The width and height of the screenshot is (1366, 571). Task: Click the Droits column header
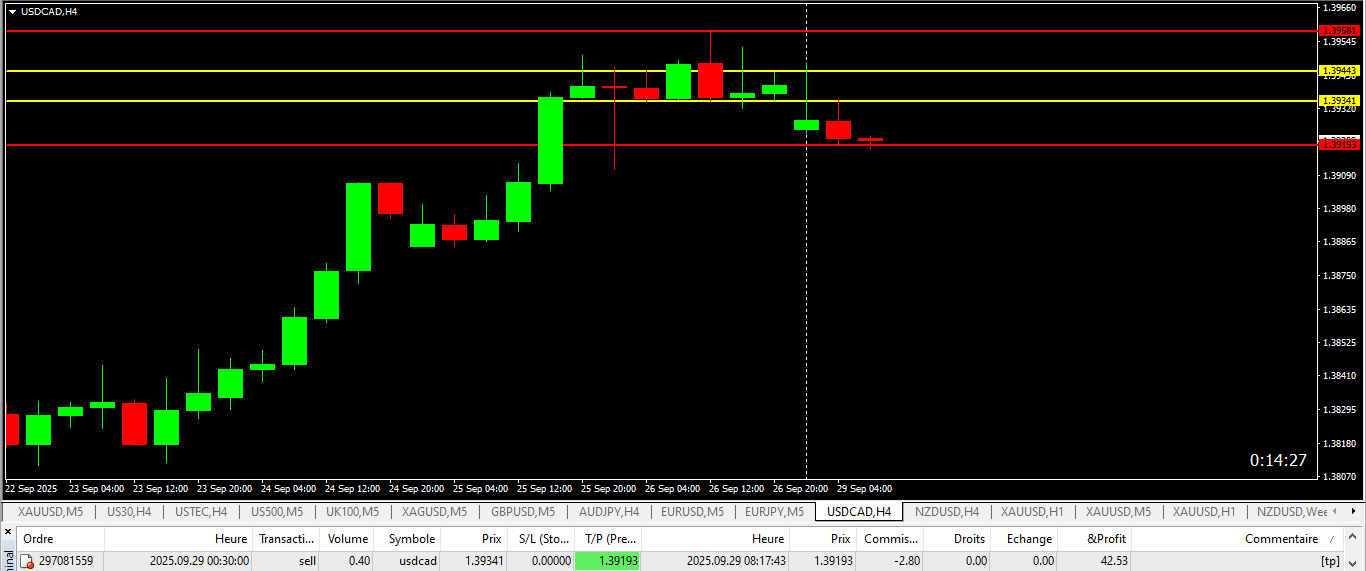[957, 538]
